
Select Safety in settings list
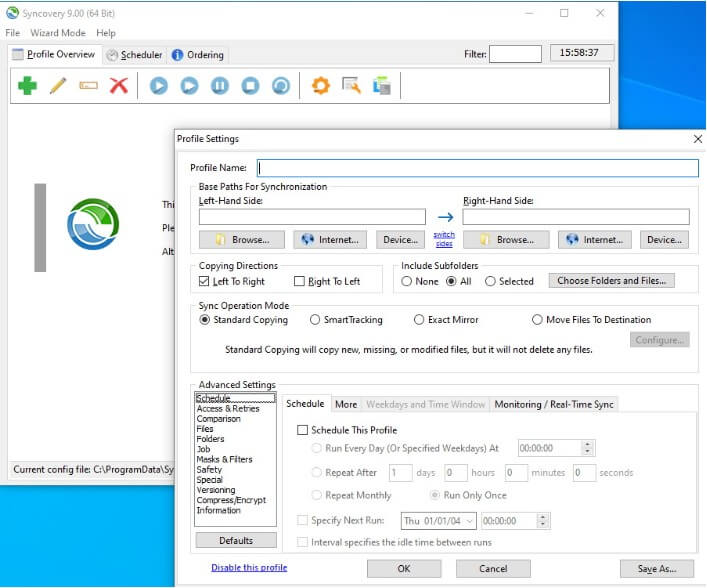click(x=209, y=469)
